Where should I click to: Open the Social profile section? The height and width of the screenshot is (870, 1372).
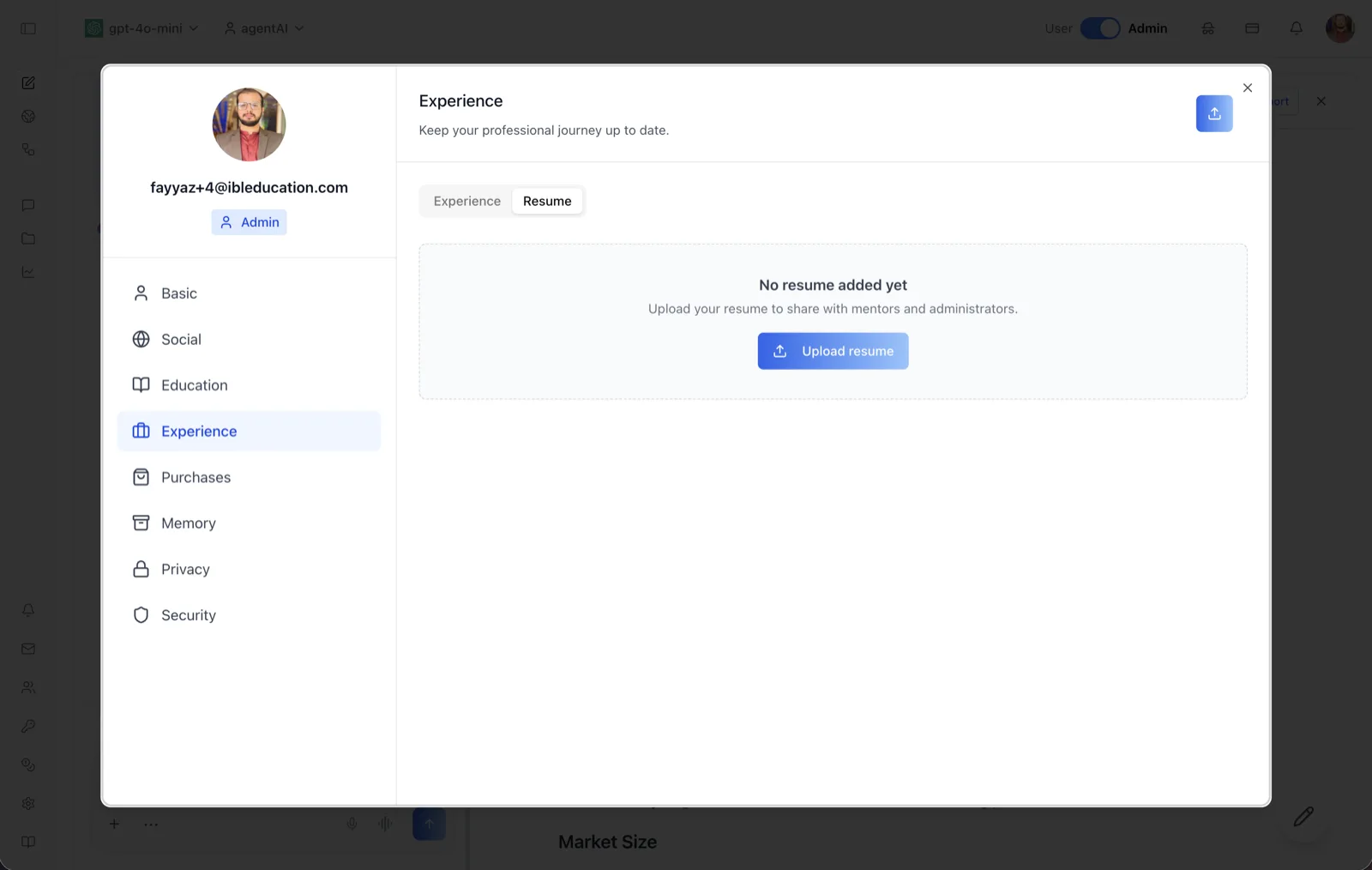coord(249,339)
